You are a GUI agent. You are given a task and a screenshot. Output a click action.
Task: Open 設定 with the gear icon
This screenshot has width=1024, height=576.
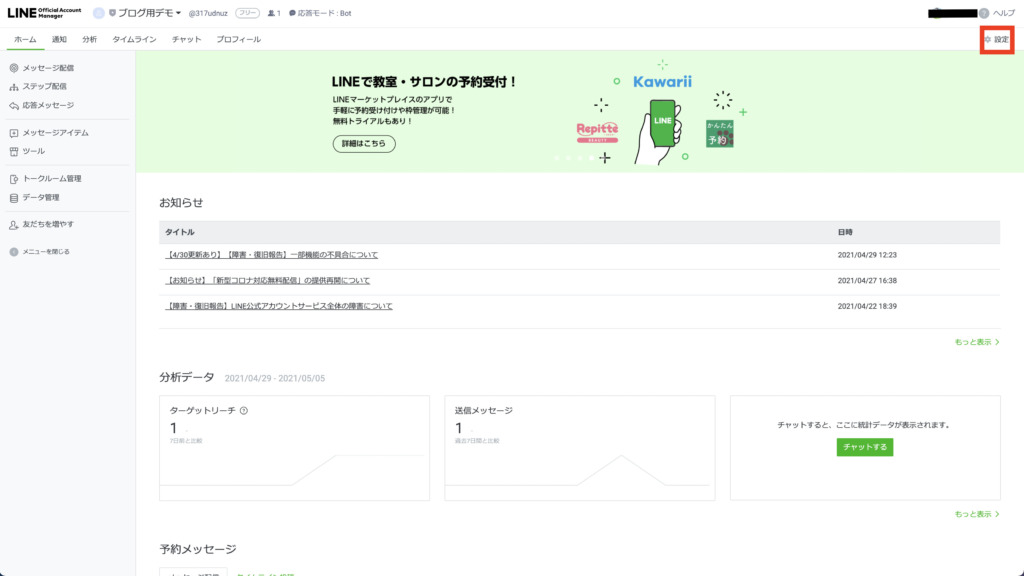[x=996, y=39]
